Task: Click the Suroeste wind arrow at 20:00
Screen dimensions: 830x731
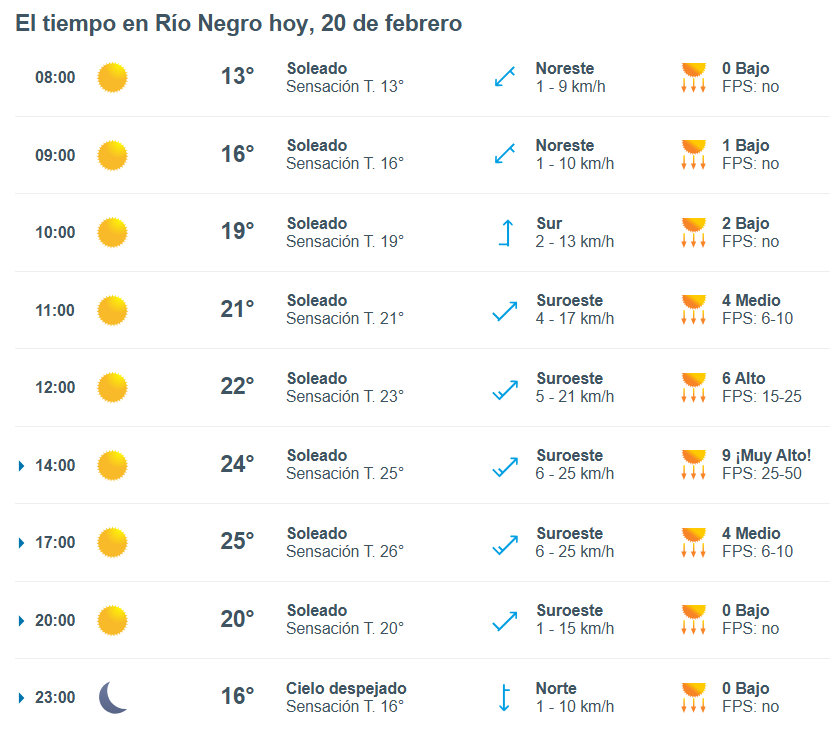Action: (x=504, y=620)
